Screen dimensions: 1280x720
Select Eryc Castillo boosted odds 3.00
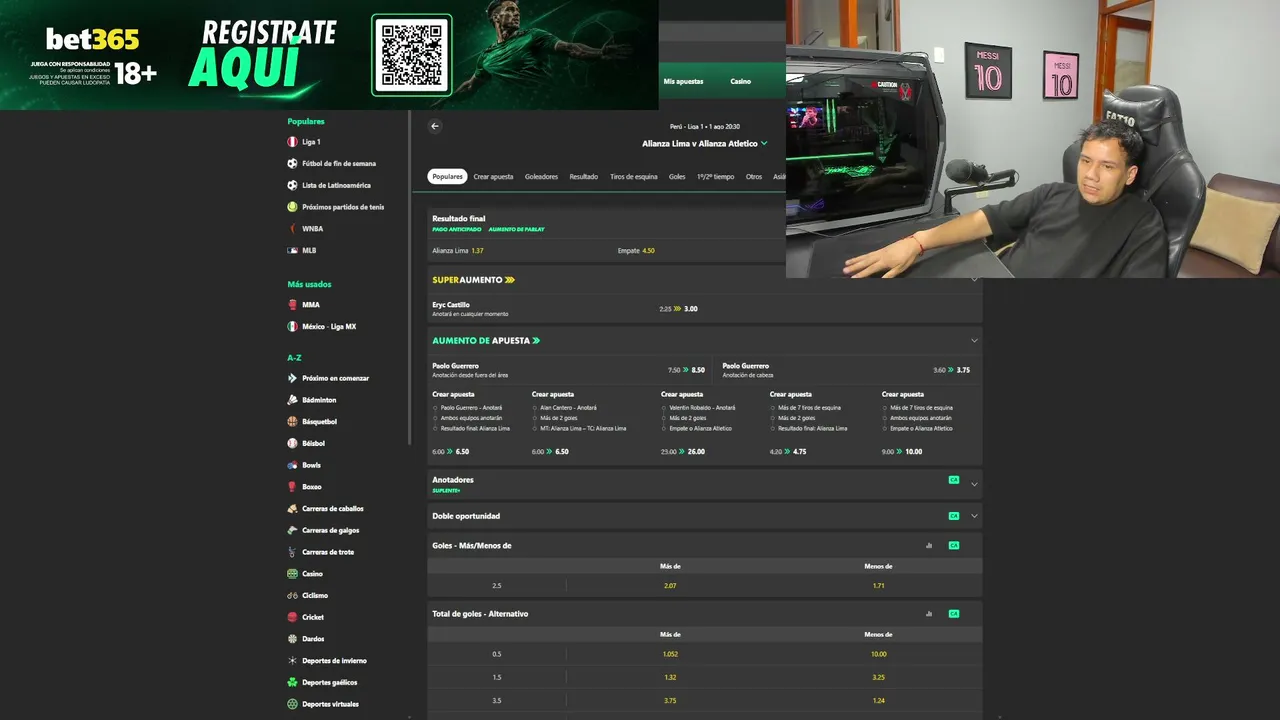pyautogui.click(x=690, y=309)
